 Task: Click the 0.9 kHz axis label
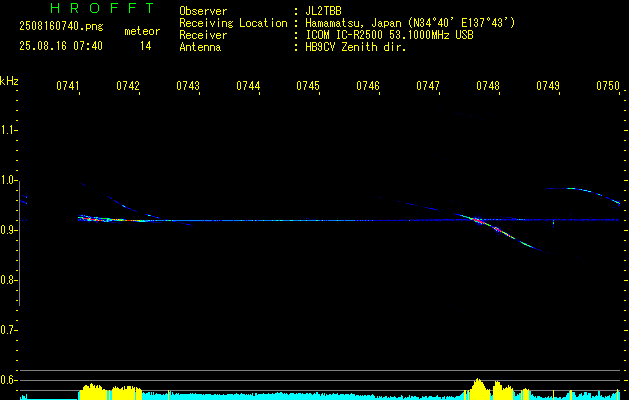pyautogui.click(x=8, y=230)
